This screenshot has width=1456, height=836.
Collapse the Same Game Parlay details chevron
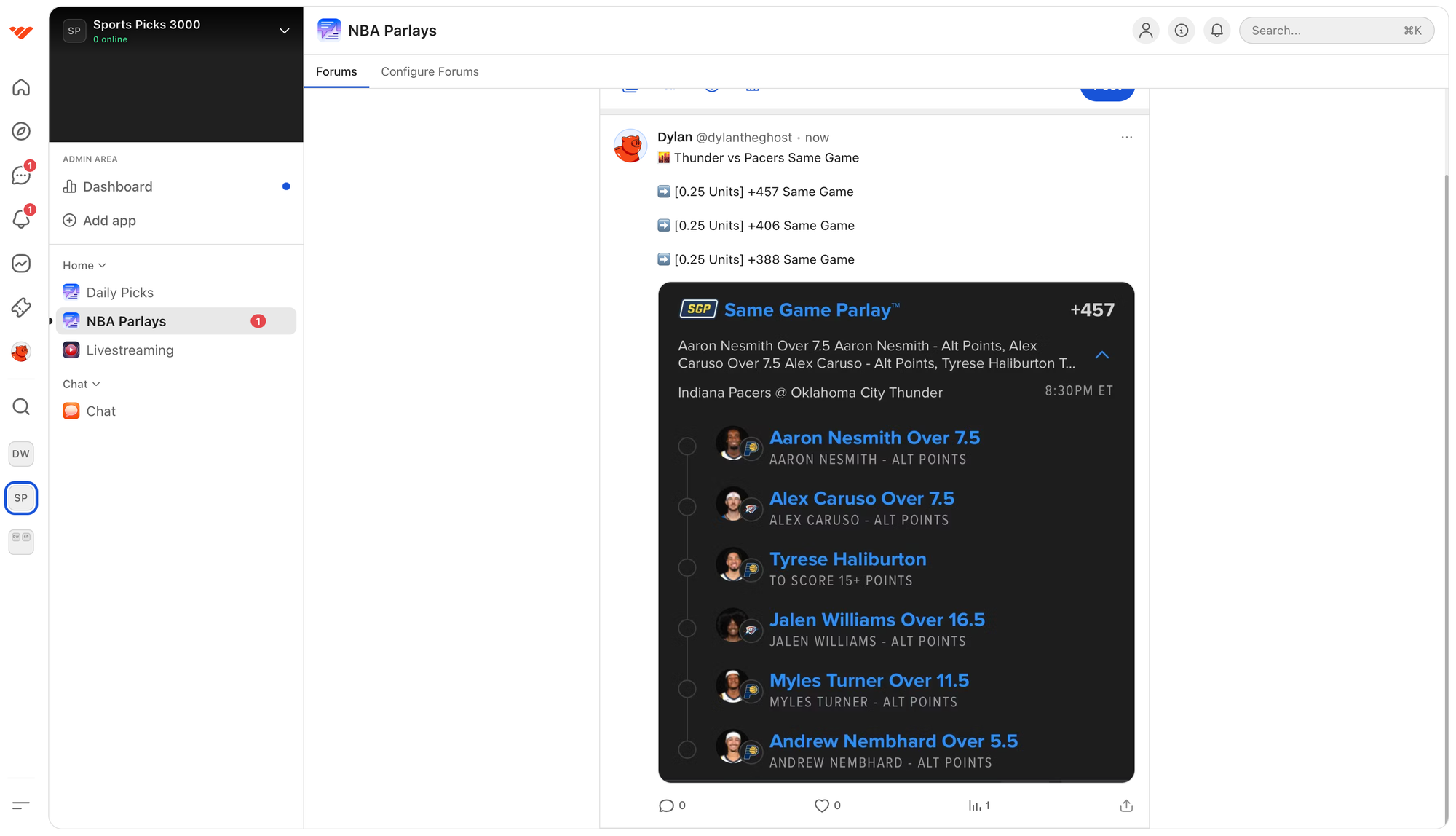pyautogui.click(x=1101, y=355)
